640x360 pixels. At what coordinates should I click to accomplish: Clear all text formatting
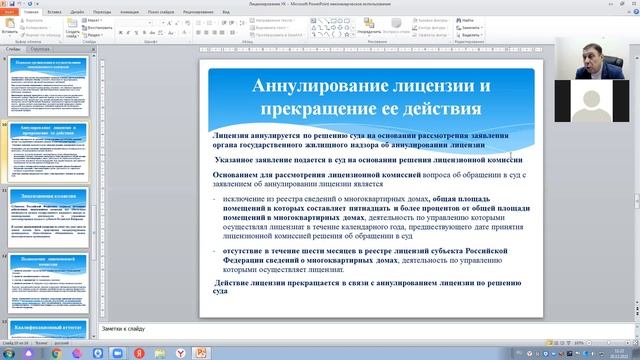tap(187, 23)
